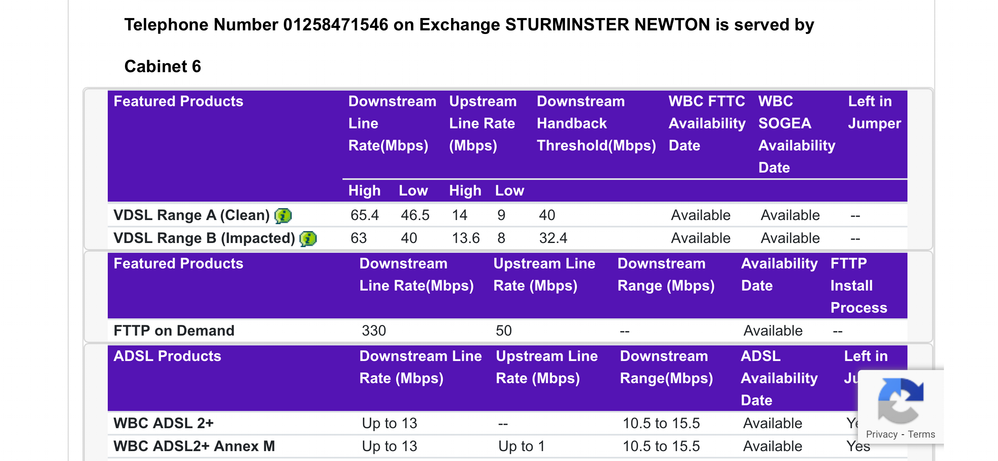
Task: Click the info icon beside VDSL Range A (Clean)
Action: [x=283, y=215]
